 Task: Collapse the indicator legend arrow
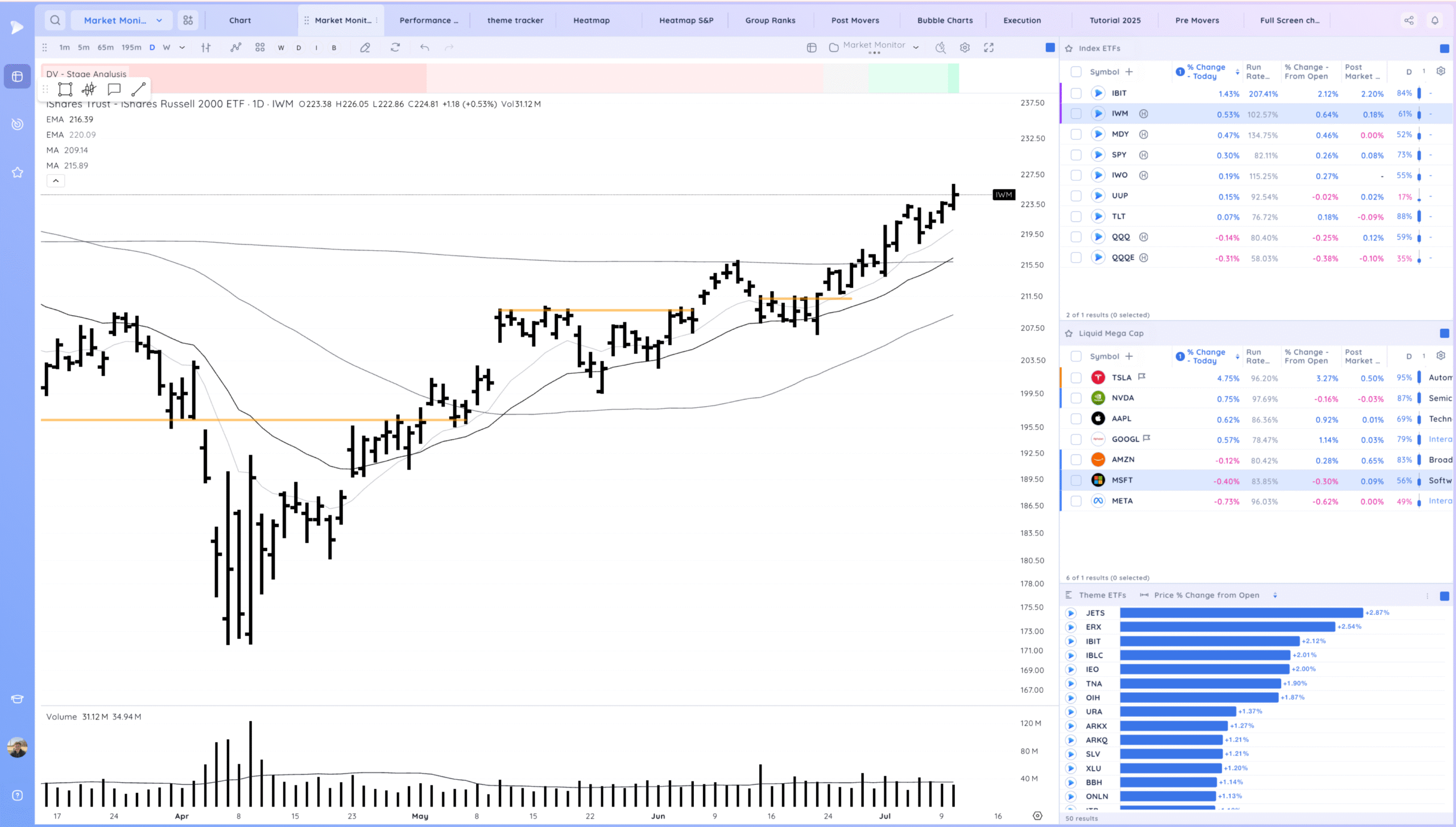coord(56,181)
